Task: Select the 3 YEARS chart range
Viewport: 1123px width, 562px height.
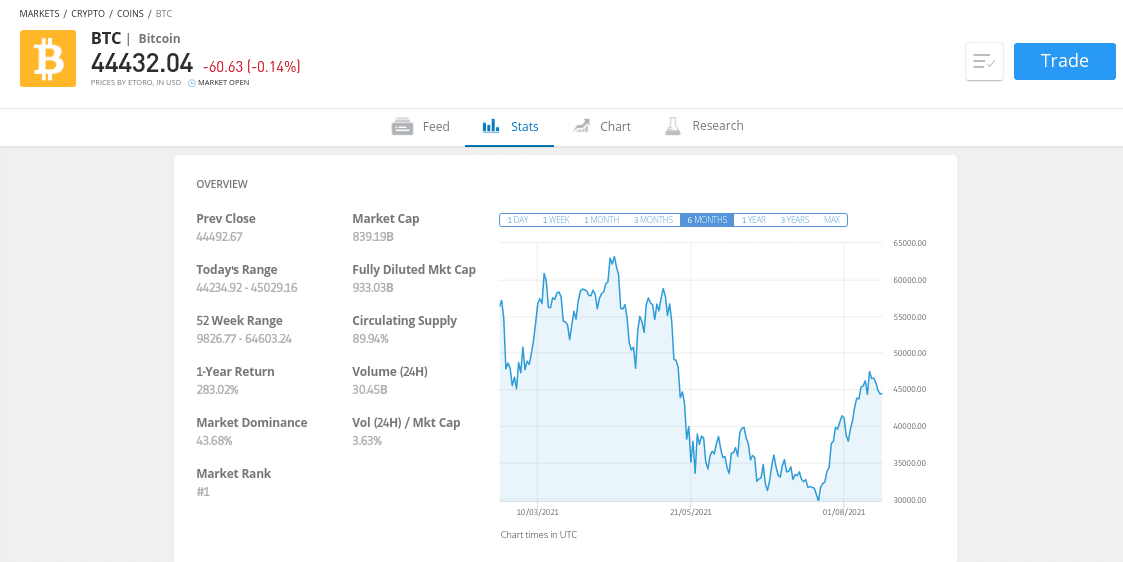Action: tap(795, 220)
